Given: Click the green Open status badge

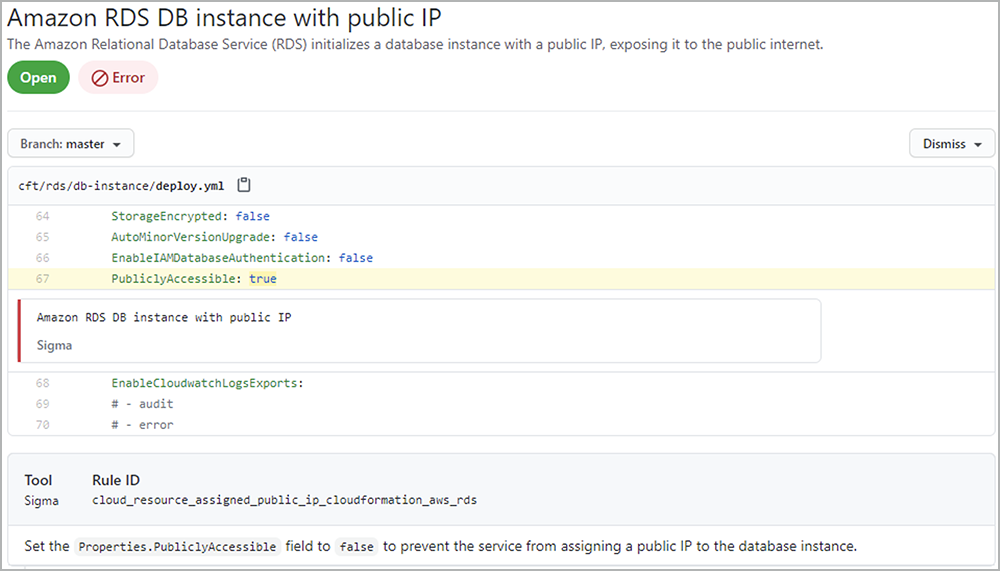Looking at the screenshot, I should (38, 78).
